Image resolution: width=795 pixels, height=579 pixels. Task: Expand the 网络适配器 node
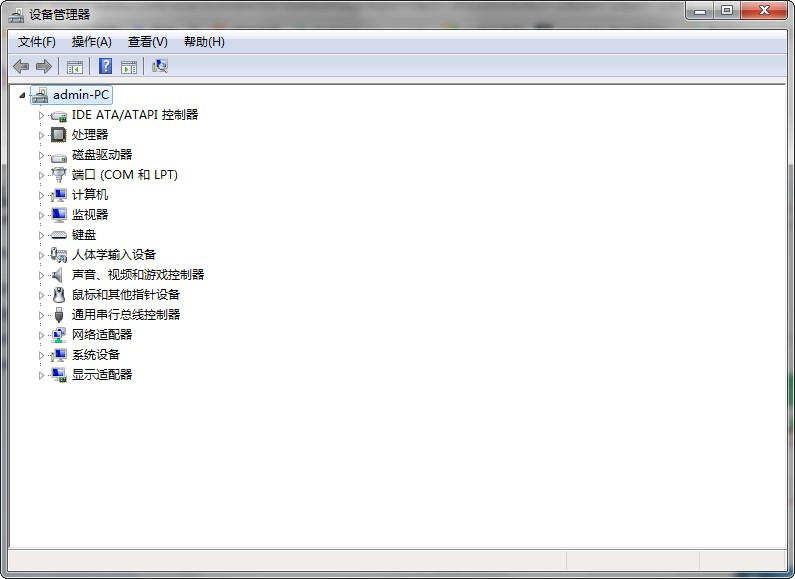(41, 335)
